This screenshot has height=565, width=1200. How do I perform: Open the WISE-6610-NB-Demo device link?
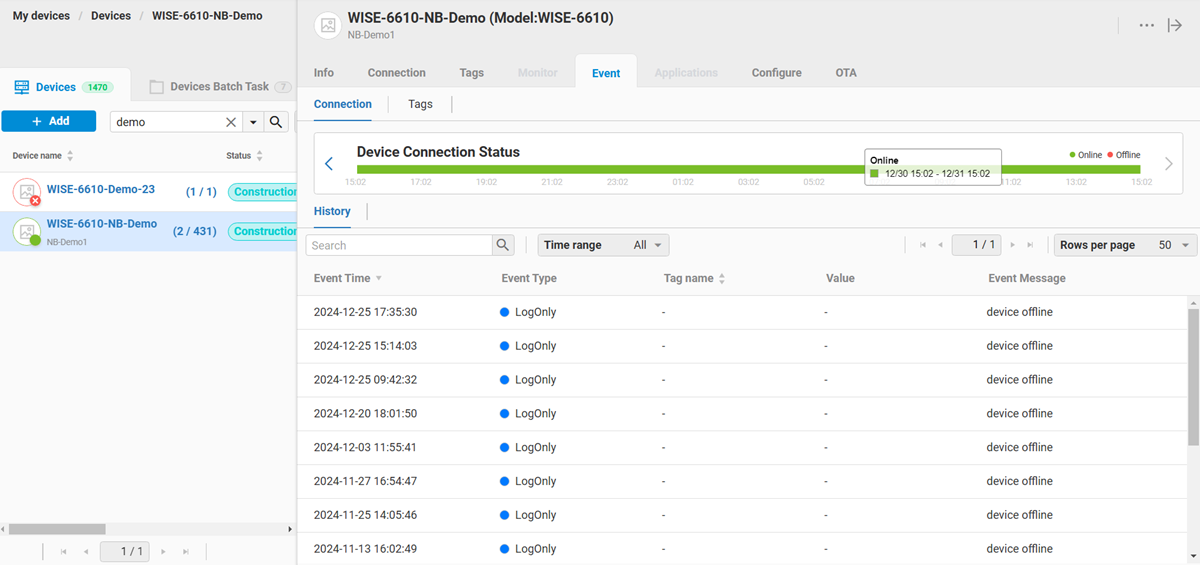tap(101, 224)
